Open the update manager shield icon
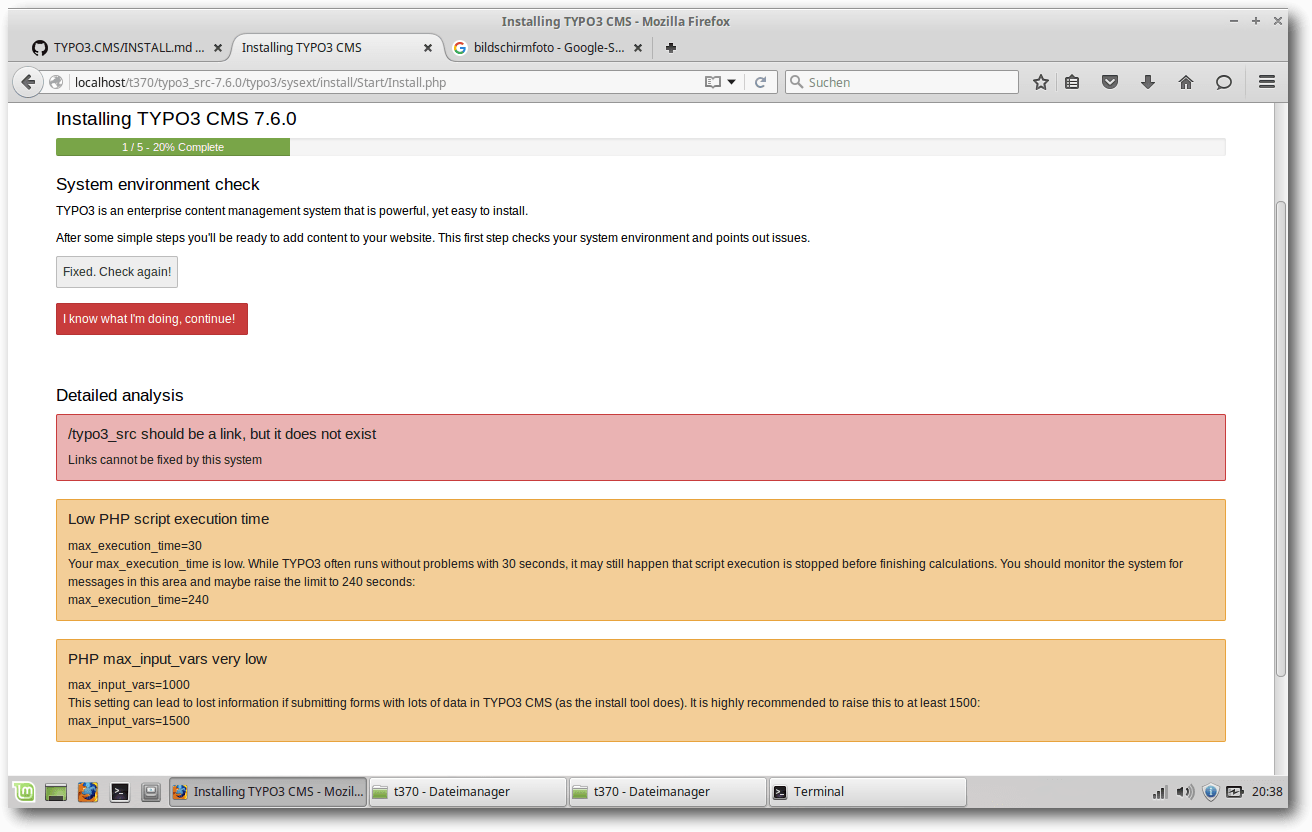 click(1210, 792)
